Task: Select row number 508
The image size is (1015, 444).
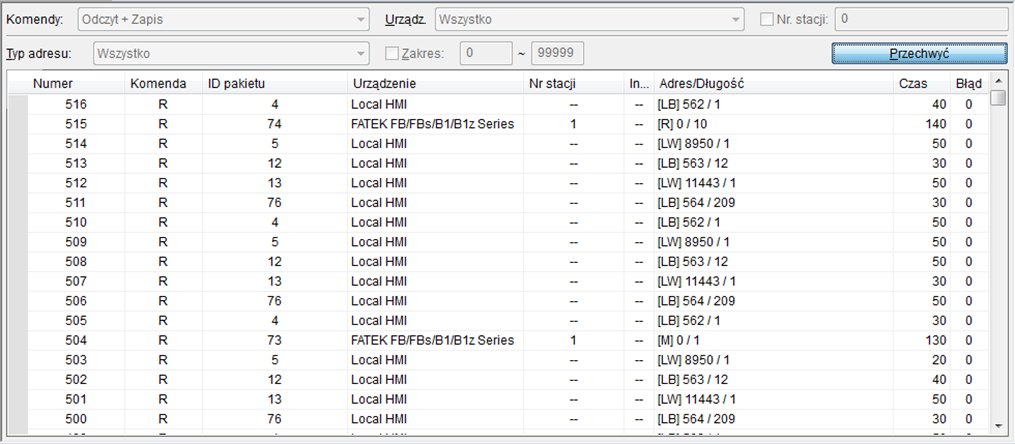Action: (508, 261)
